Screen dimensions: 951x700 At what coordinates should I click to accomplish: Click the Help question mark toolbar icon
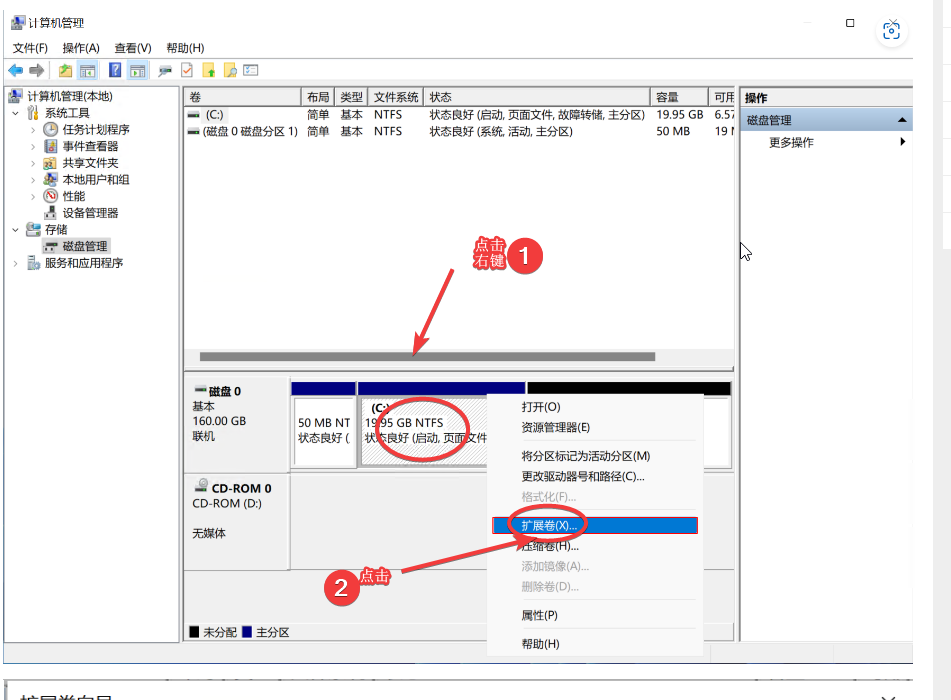pos(115,70)
